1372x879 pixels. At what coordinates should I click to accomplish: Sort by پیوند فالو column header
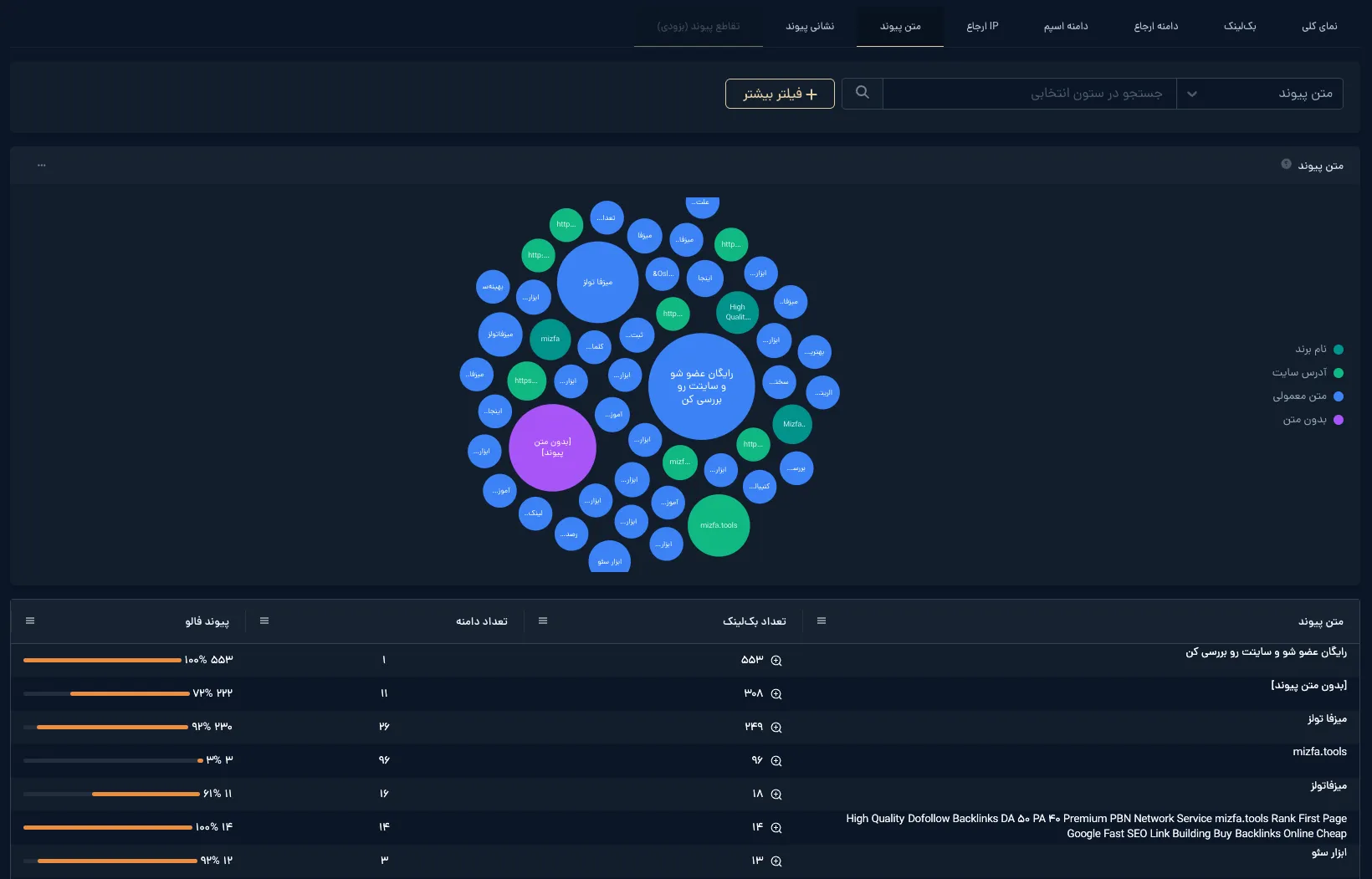coord(207,621)
